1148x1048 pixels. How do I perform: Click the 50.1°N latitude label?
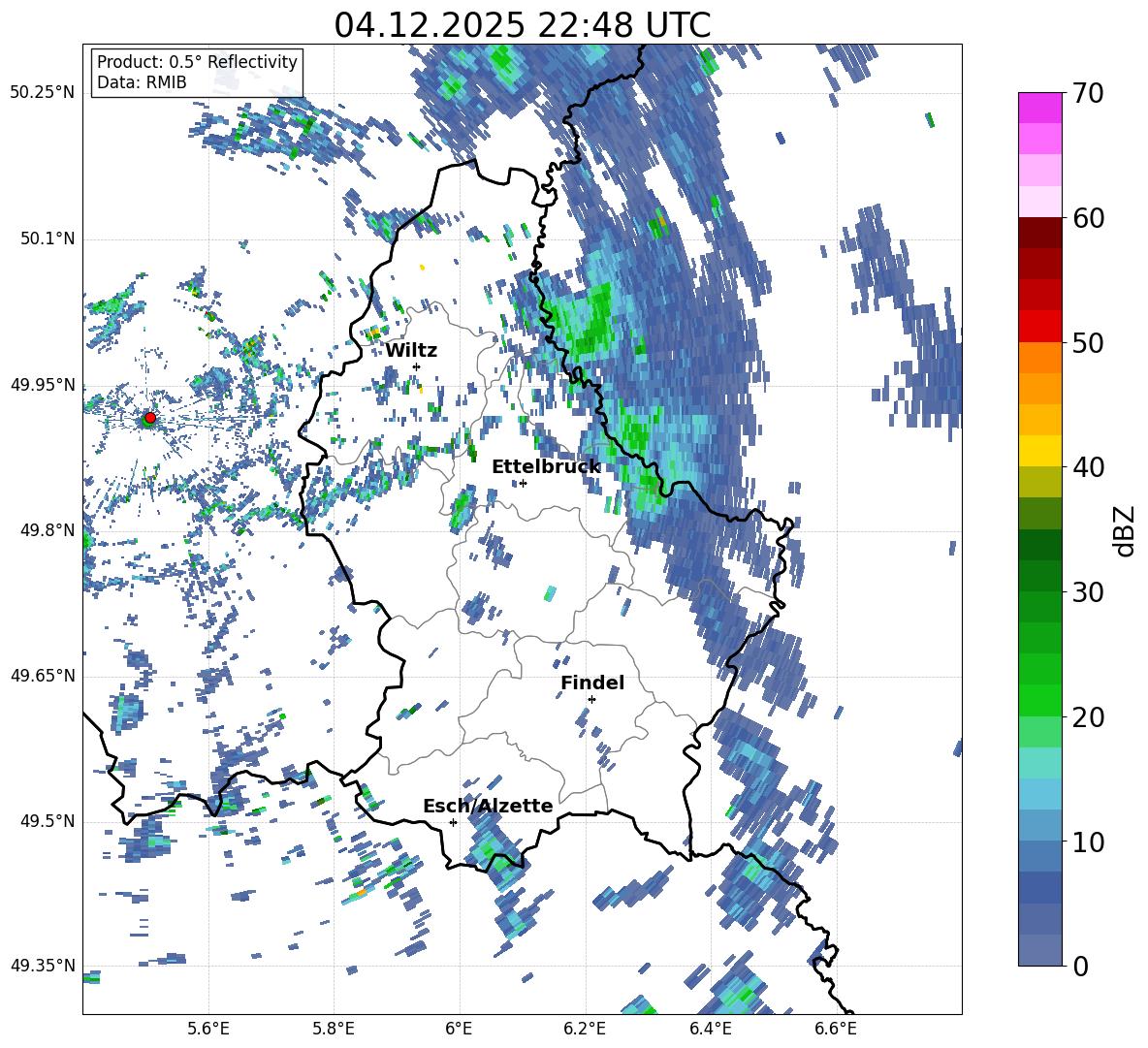coord(47,238)
